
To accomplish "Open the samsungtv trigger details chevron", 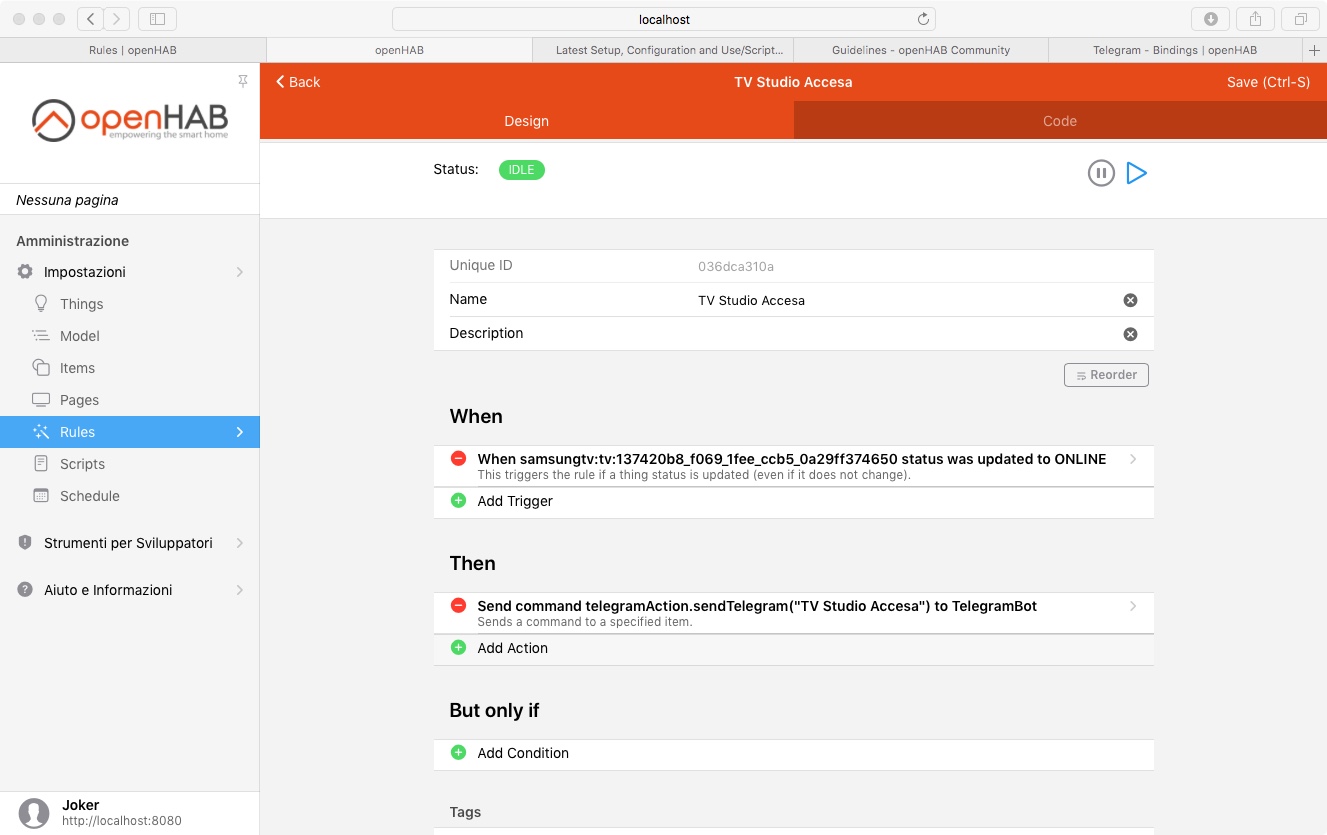I will point(1133,459).
